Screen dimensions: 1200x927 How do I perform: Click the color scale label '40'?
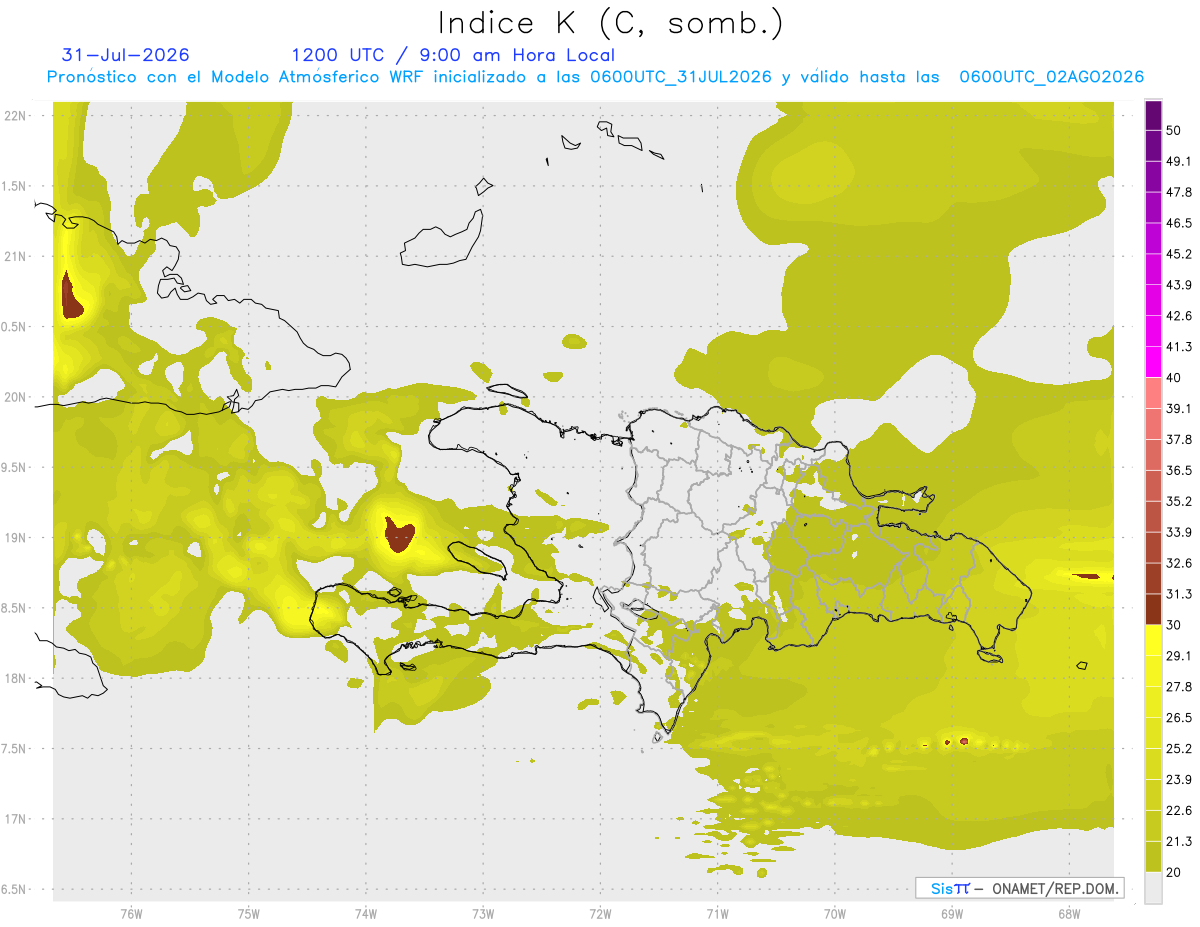point(1174,378)
